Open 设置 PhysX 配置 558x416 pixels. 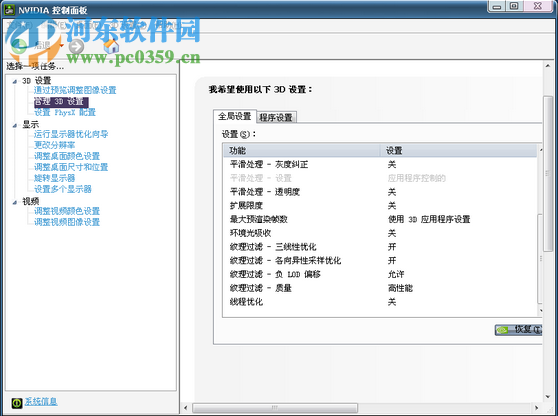coord(65,112)
